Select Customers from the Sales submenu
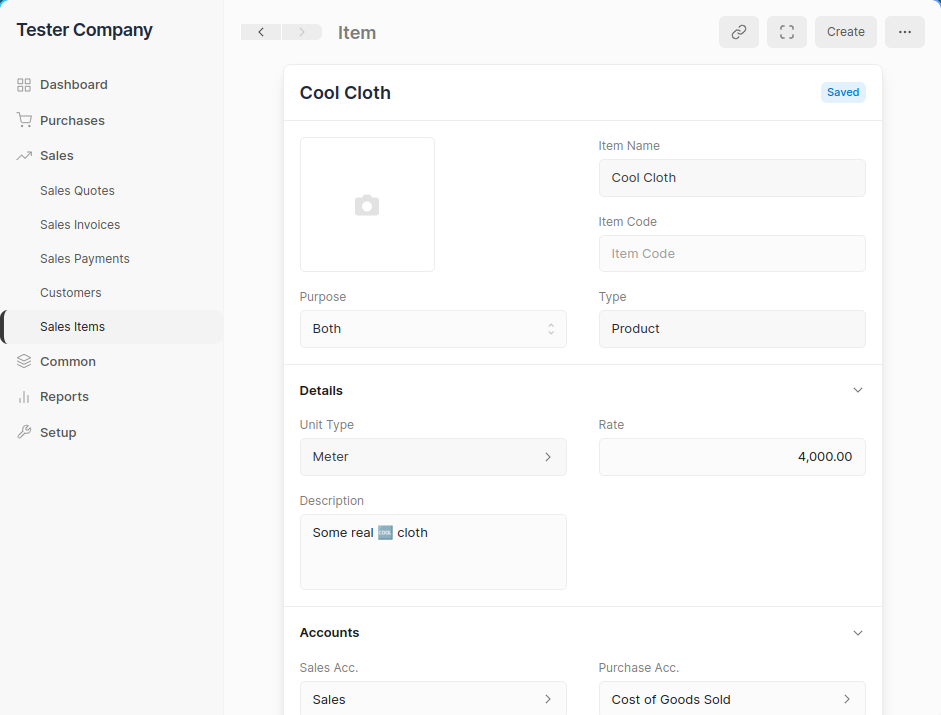The width and height of the screenshot is (941, 715). [71, 293]
